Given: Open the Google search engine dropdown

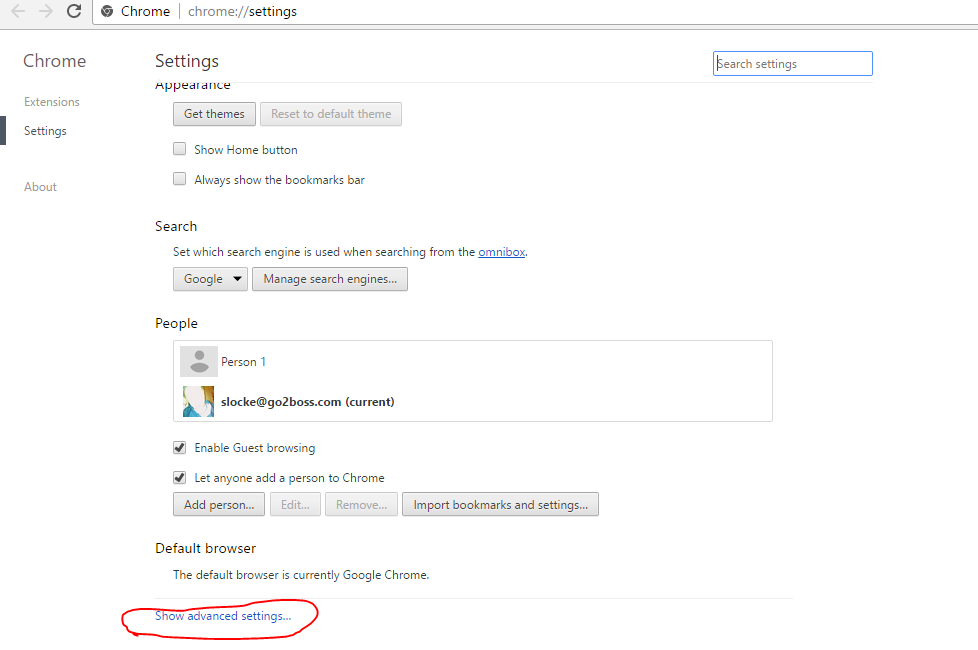Looking at the screenshot, I should coord(210,279).
